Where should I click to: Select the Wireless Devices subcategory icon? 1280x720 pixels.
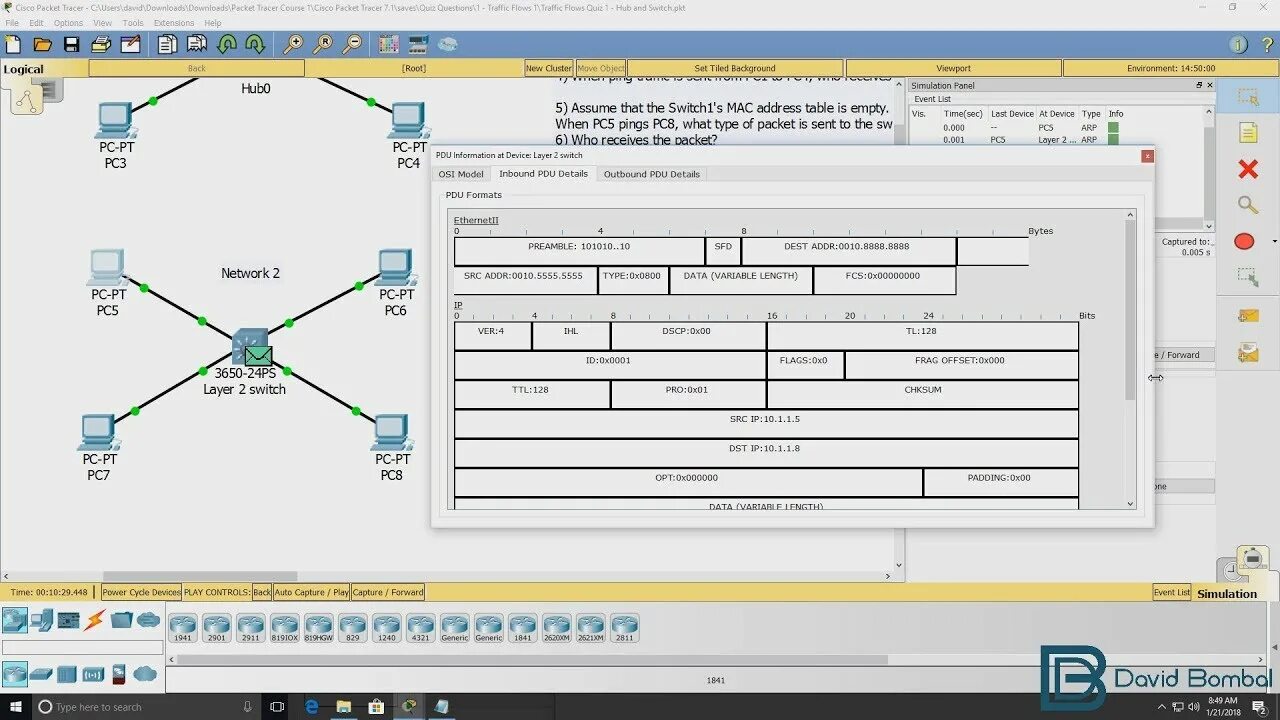93,673
